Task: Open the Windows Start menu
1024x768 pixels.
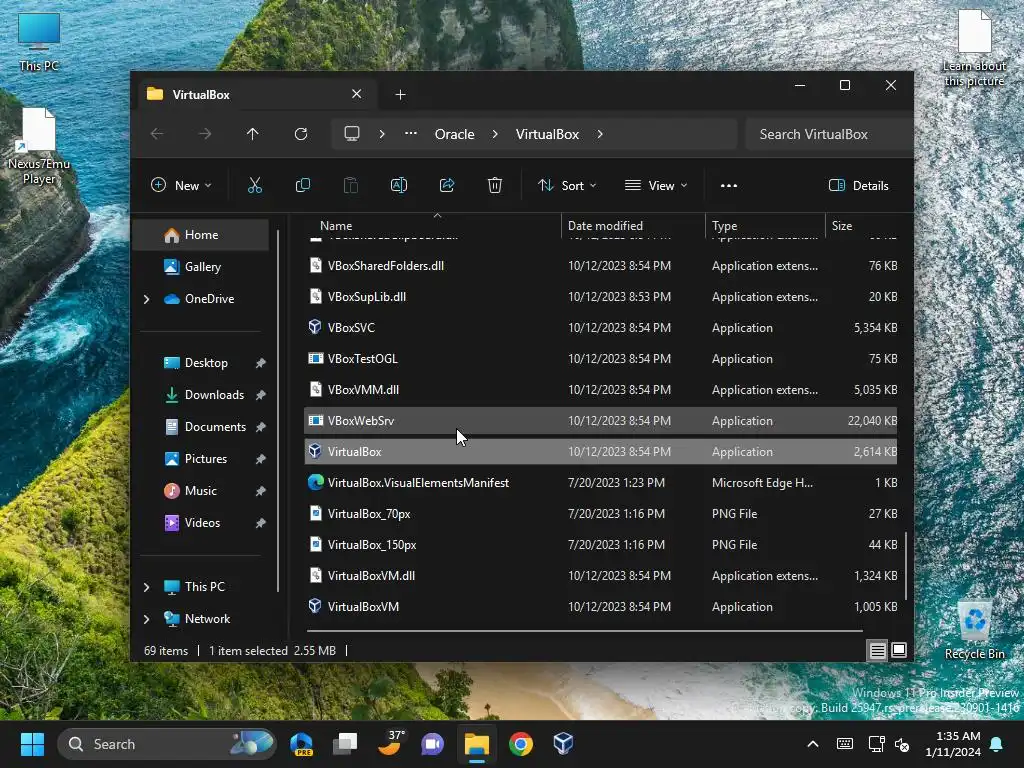Action: [32, 743]
